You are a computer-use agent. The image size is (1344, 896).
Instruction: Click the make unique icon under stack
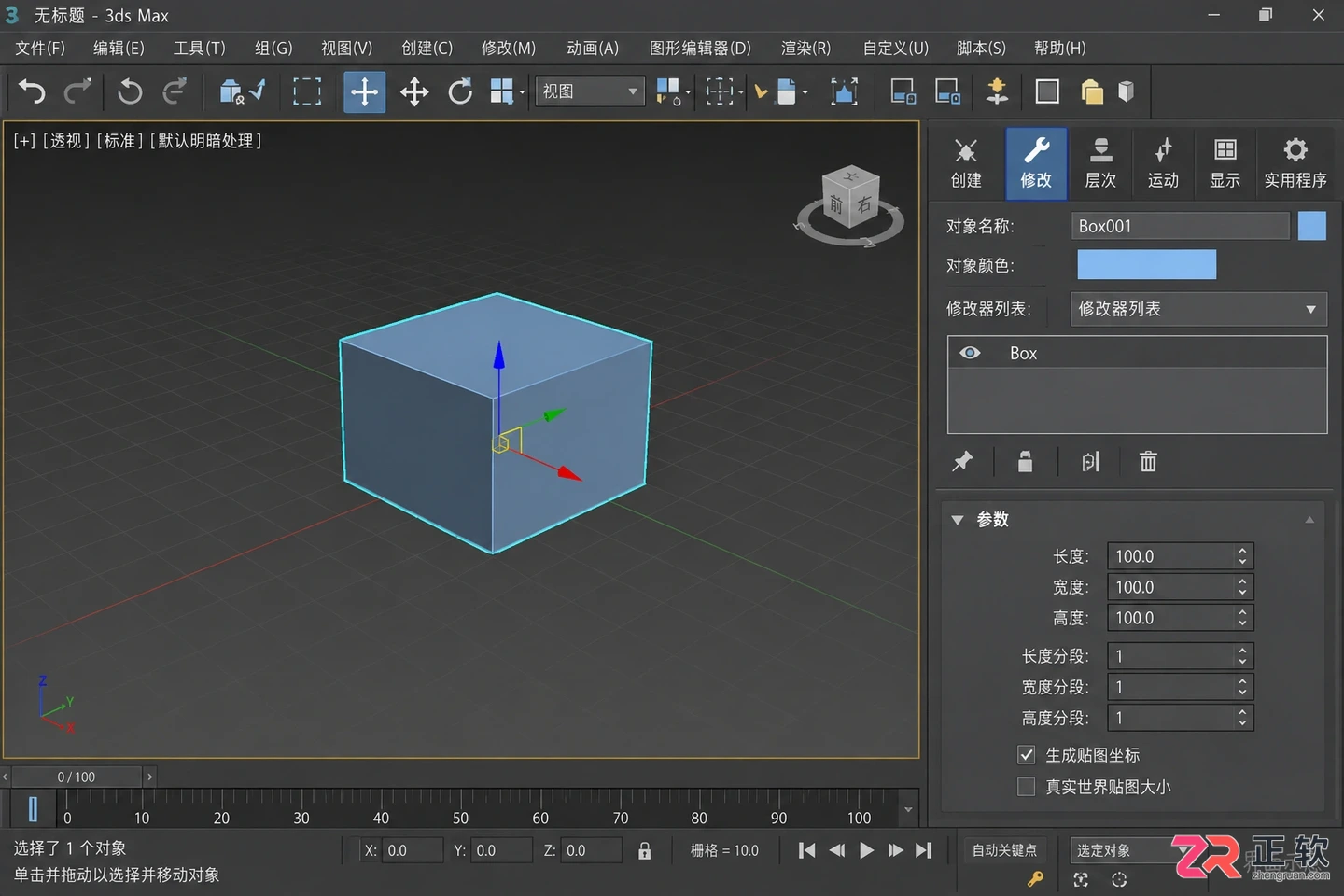click(1090, 461)
